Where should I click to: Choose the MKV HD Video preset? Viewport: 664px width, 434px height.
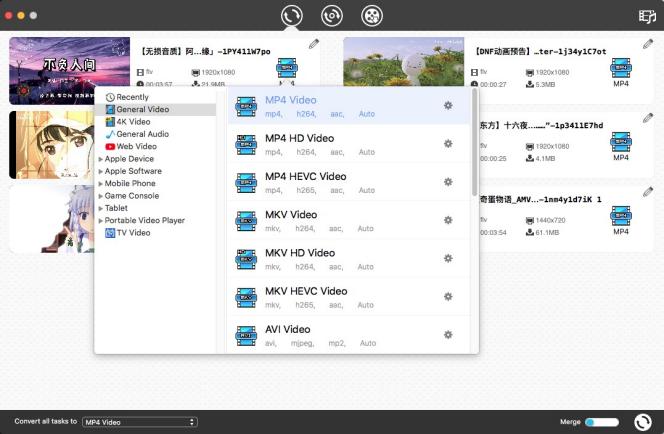[349, 258]
